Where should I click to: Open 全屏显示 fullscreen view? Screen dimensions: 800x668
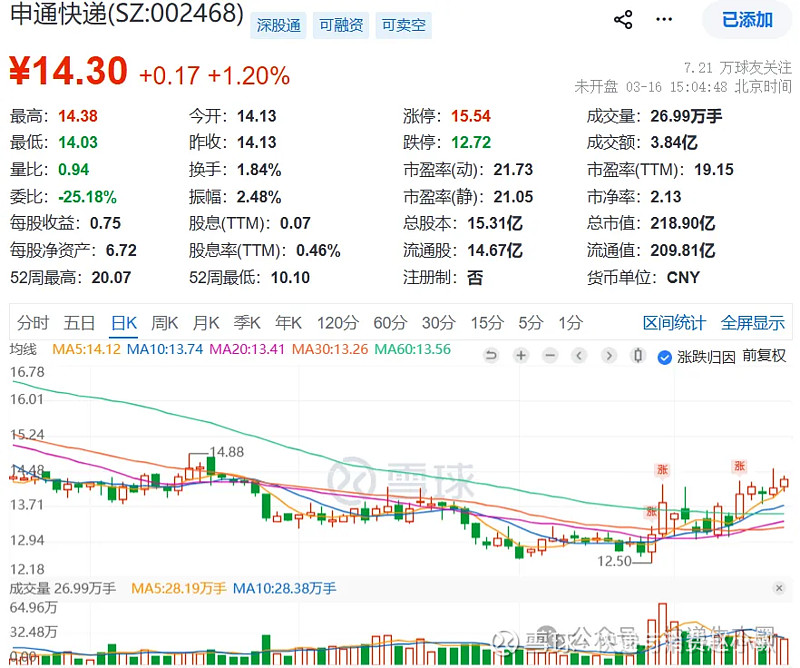[x=753, y=323]
